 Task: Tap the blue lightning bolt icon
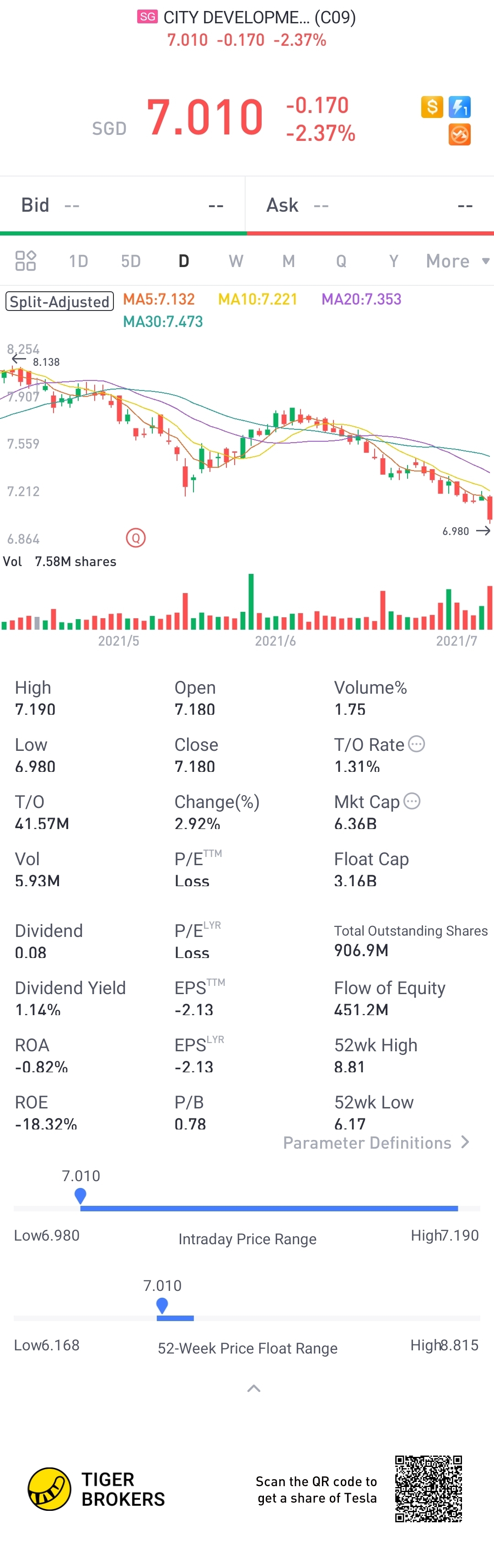click(459, 107)
